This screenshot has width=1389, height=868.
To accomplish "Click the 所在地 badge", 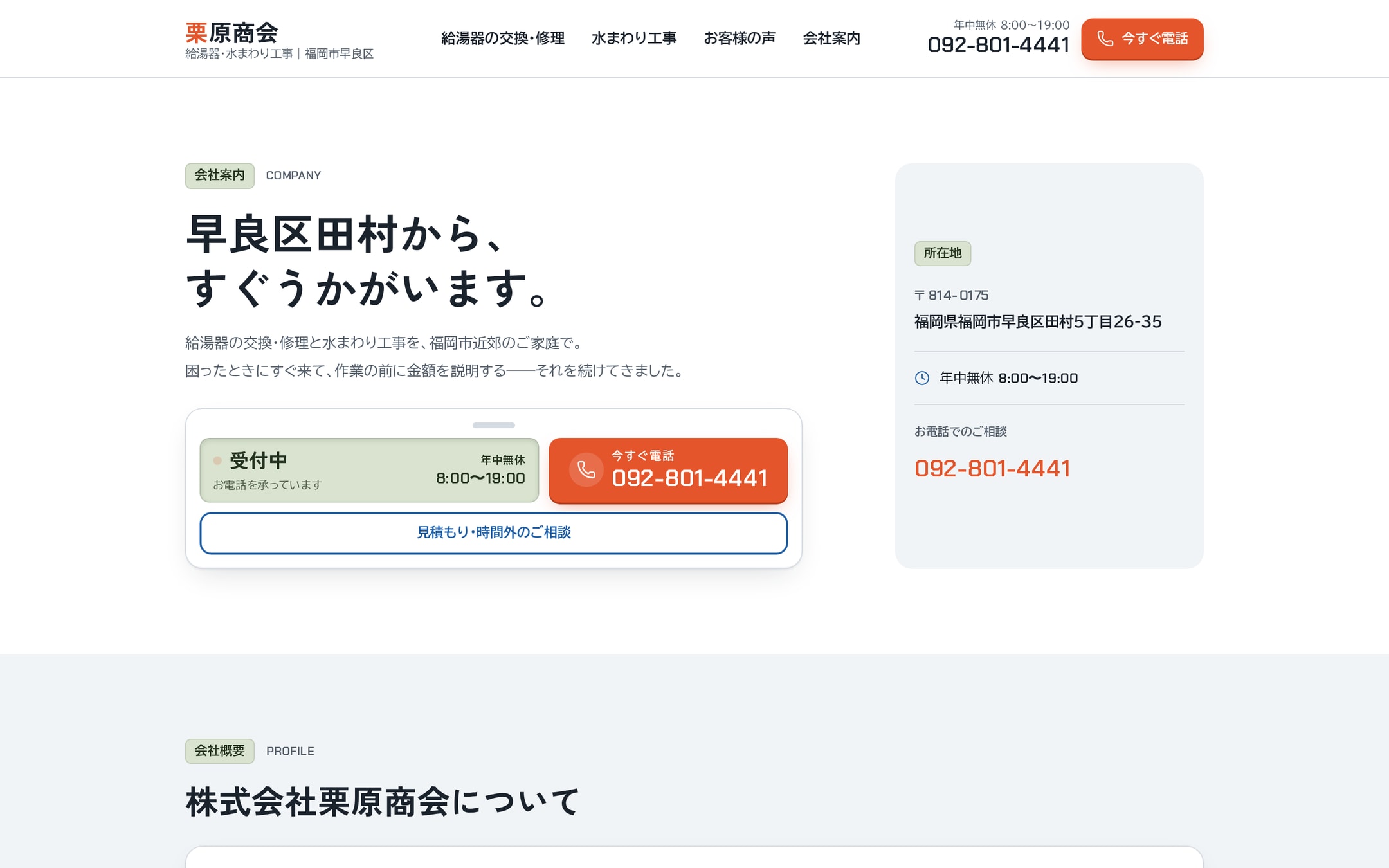I will coord(943,253).
